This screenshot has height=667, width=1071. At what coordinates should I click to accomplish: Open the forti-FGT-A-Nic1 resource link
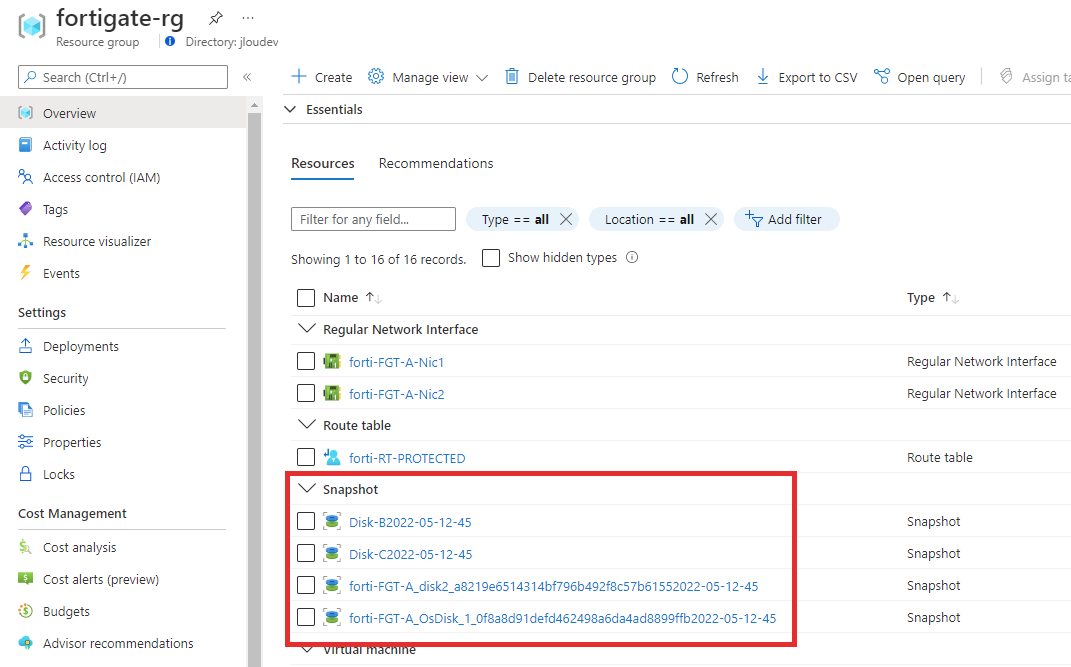(x=396, y=362)
